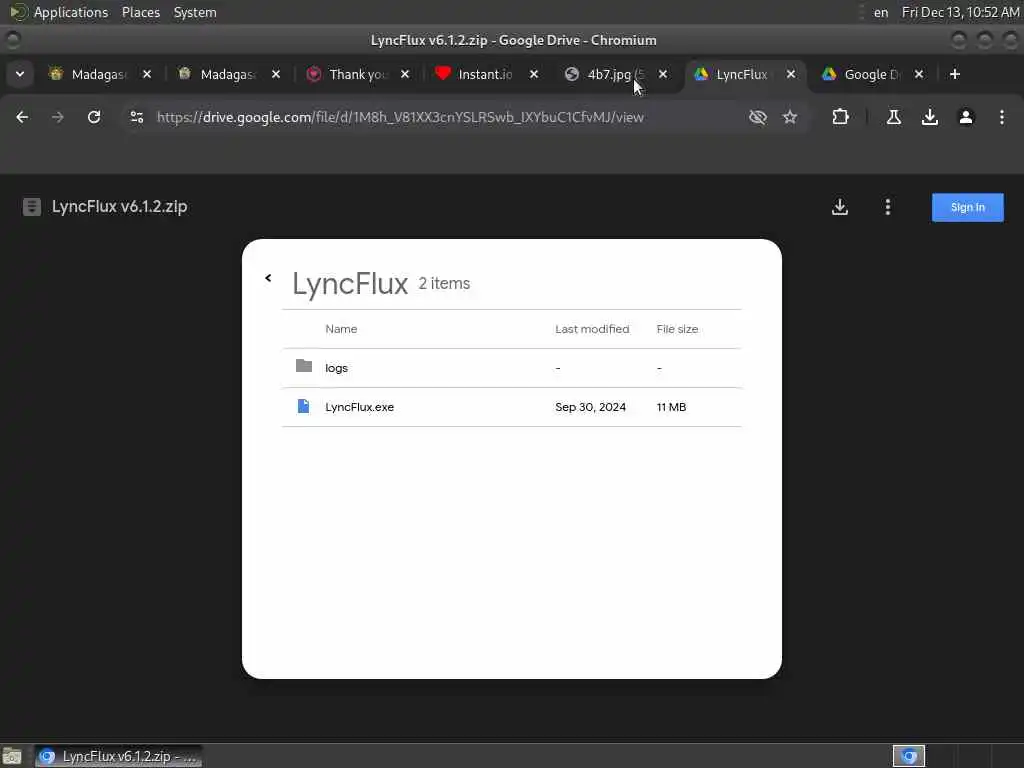Click the logs folder name
This screenshot has height=768, width=1024.
(336, 368)
